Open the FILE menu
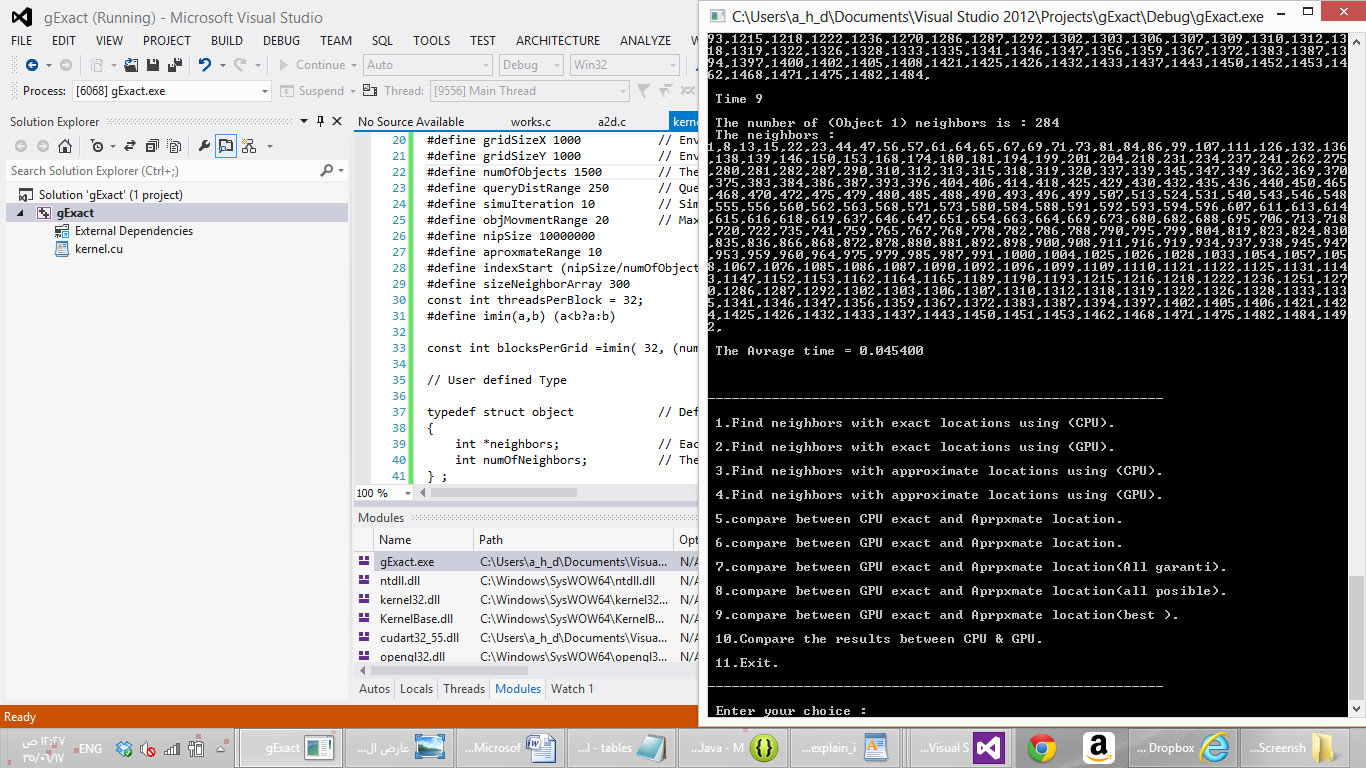The width and height of the screenshot is (1366, 768). tap(22, 41)
